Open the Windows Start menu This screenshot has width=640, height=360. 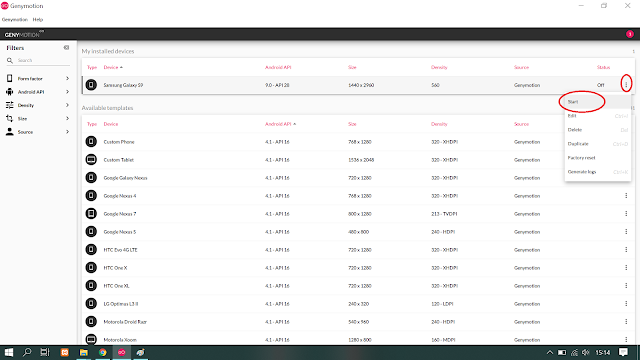[x=9, y=352]
